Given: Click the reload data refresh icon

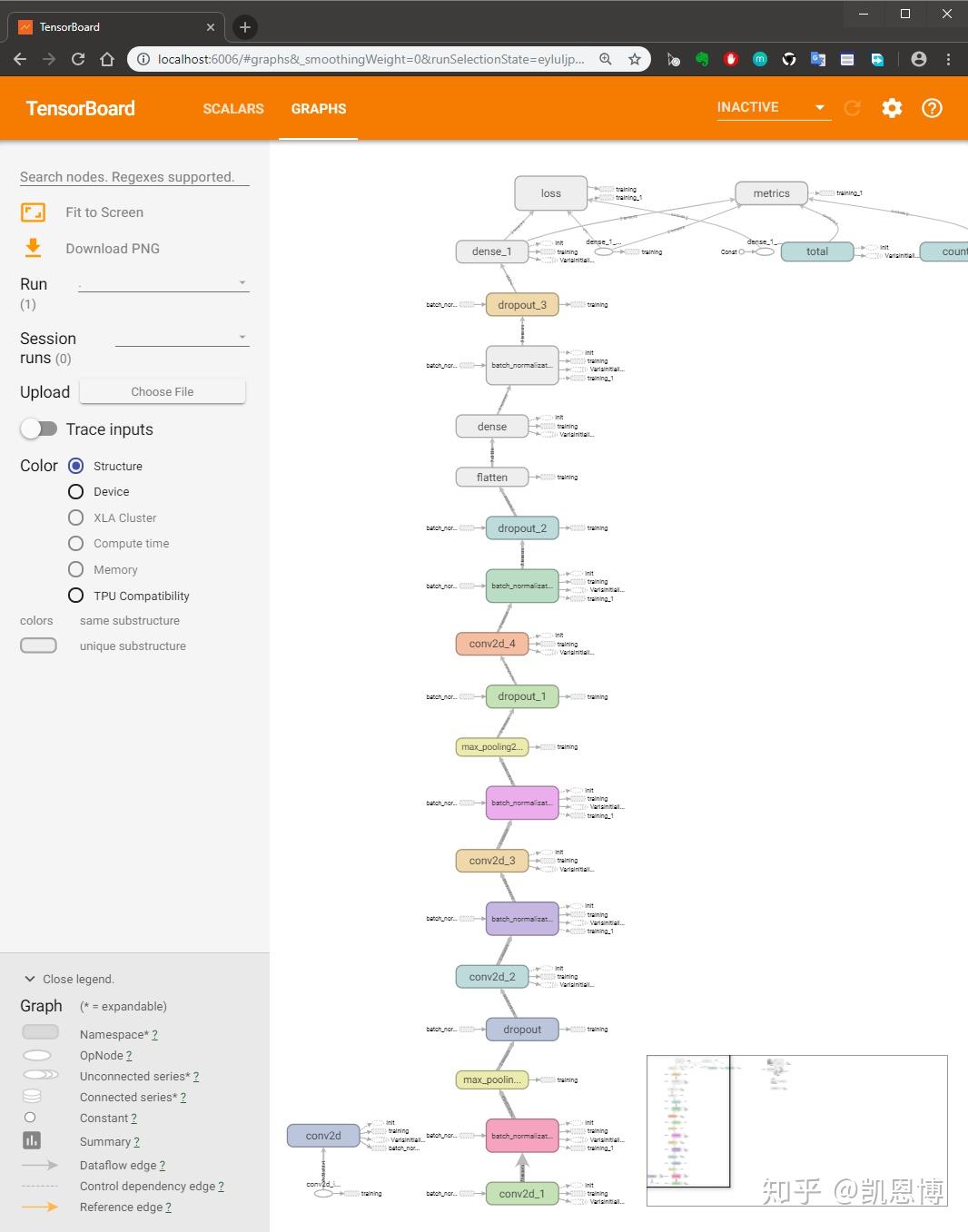Looking at the screenshot, I should [x=852, y=108].
